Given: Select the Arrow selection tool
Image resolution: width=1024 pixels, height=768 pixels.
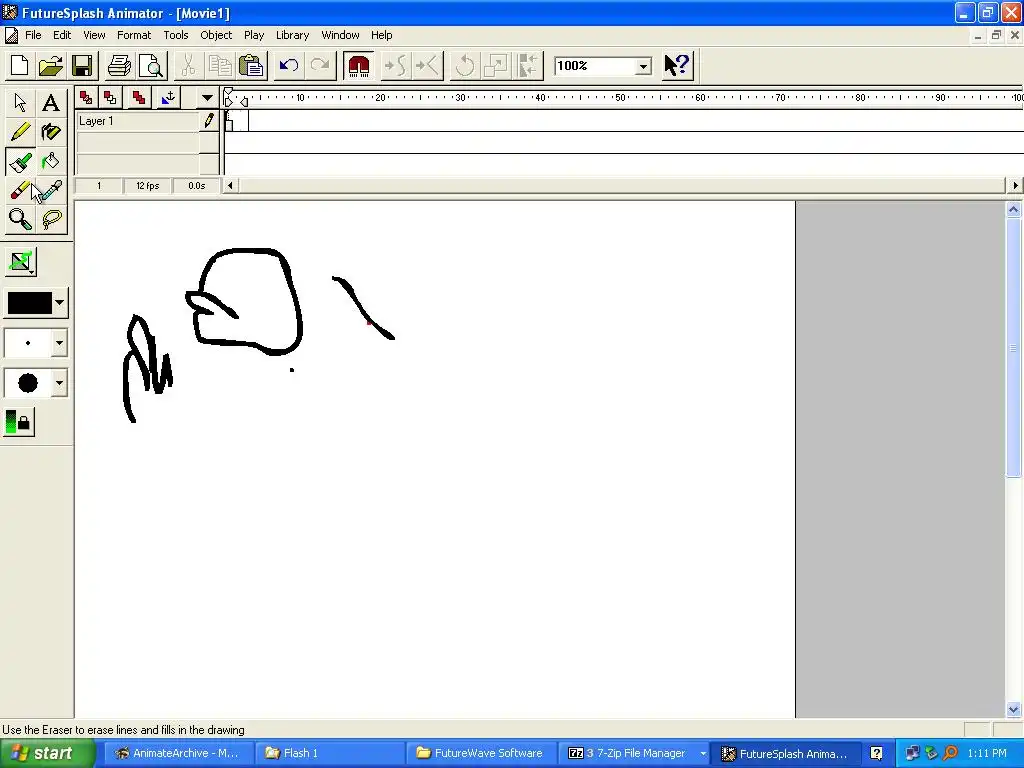Looking at the screenshot, I should coord(20,103).
